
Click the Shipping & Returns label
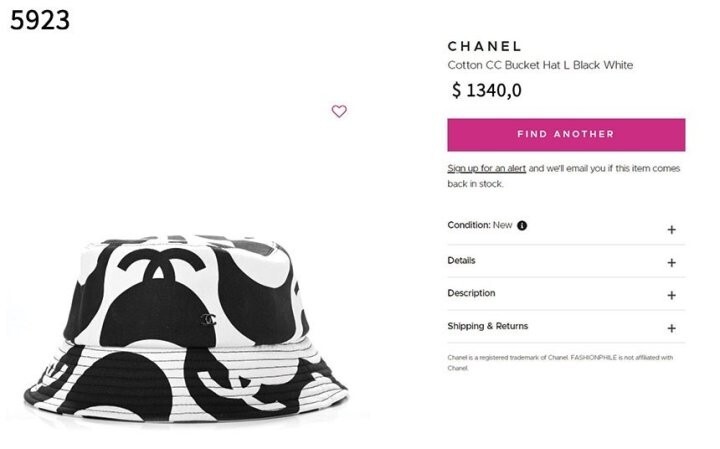point(488,326)
